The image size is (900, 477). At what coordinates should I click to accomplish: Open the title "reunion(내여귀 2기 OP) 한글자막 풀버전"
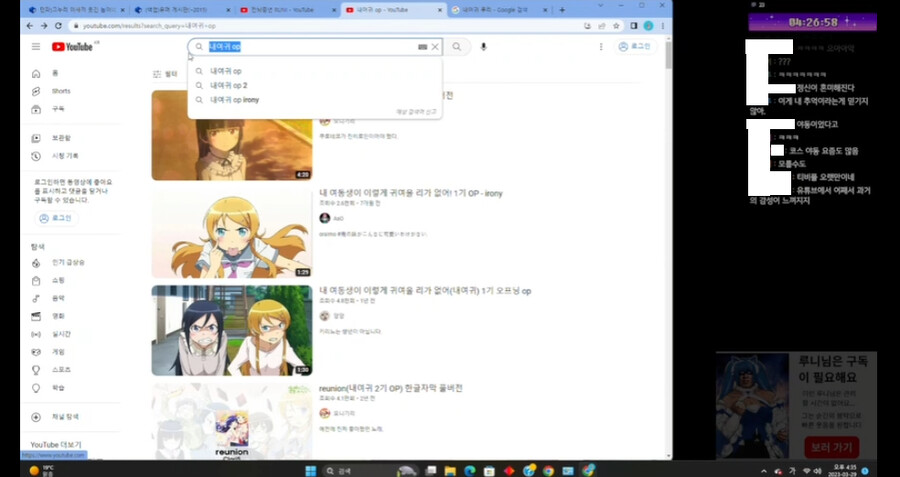tap(390, 389)
